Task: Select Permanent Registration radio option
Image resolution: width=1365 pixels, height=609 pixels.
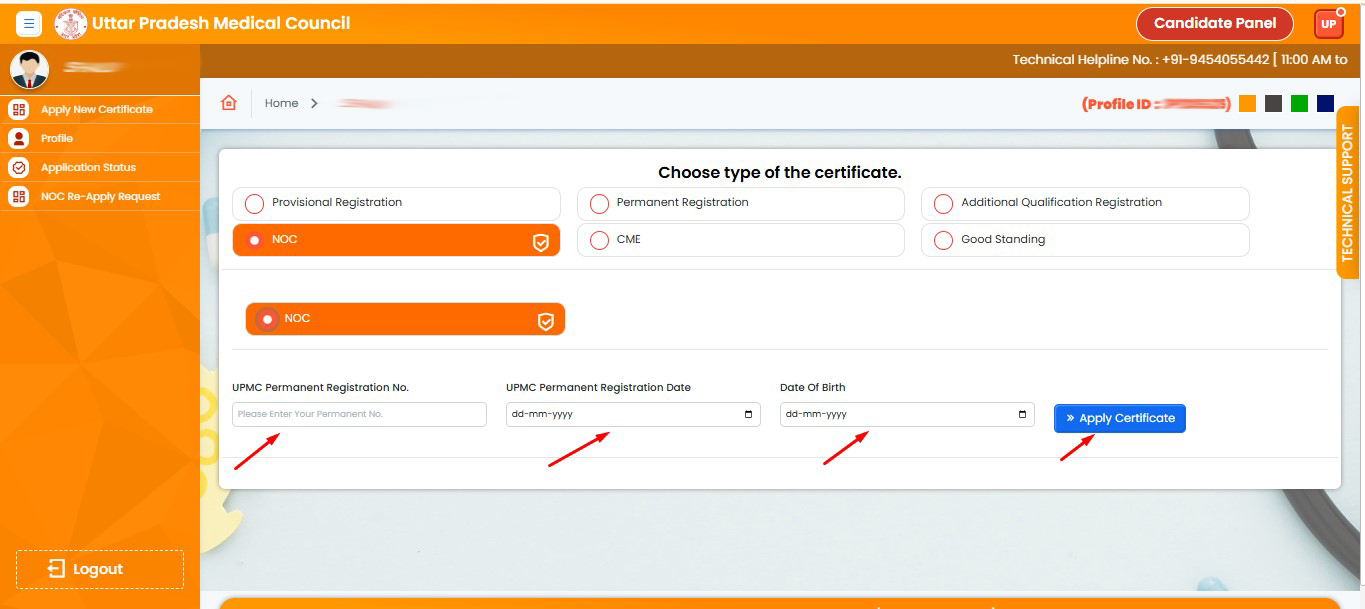Action: point(599,204)
